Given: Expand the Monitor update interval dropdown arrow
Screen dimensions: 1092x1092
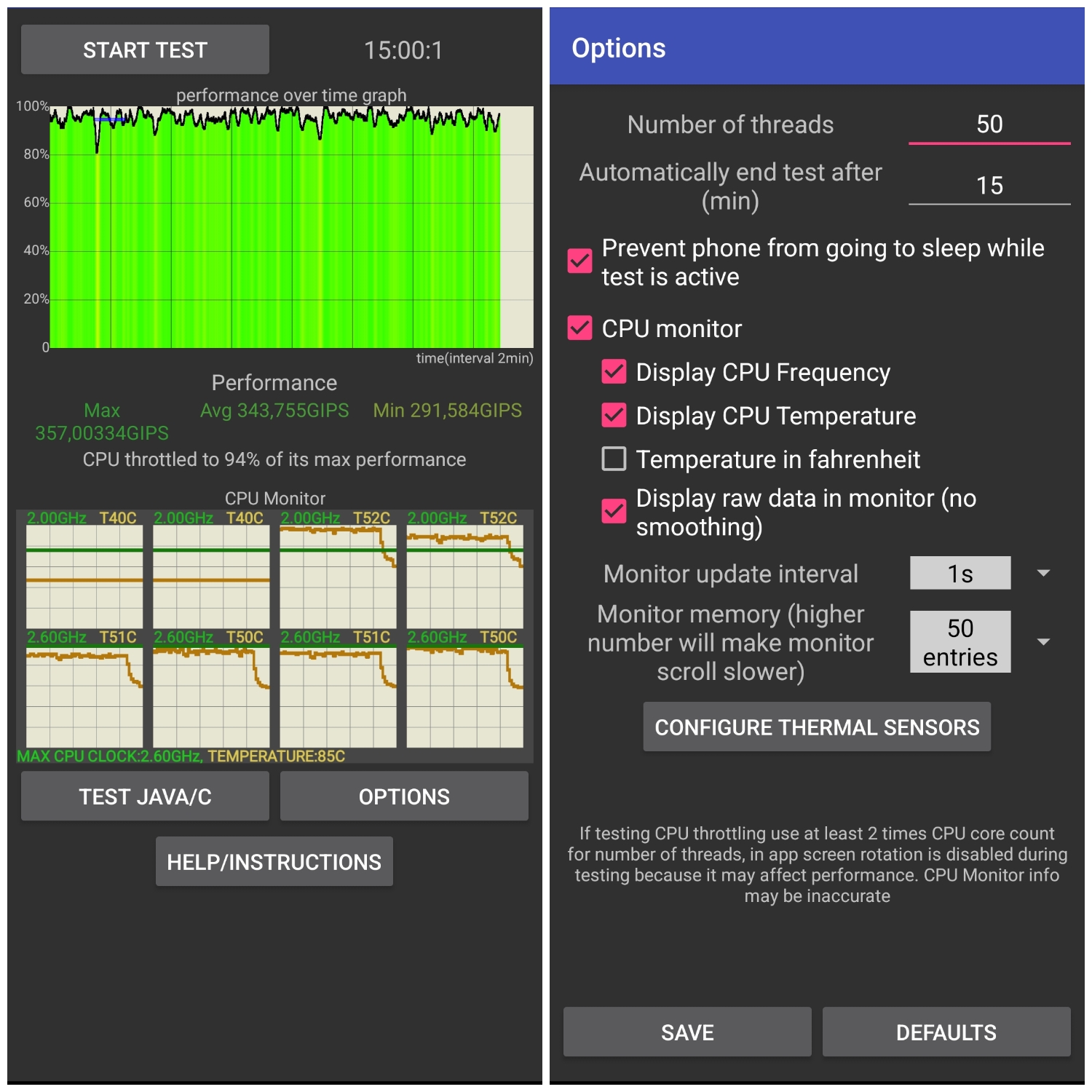Looking at the screenshot, I should [x=1043, y=574].
